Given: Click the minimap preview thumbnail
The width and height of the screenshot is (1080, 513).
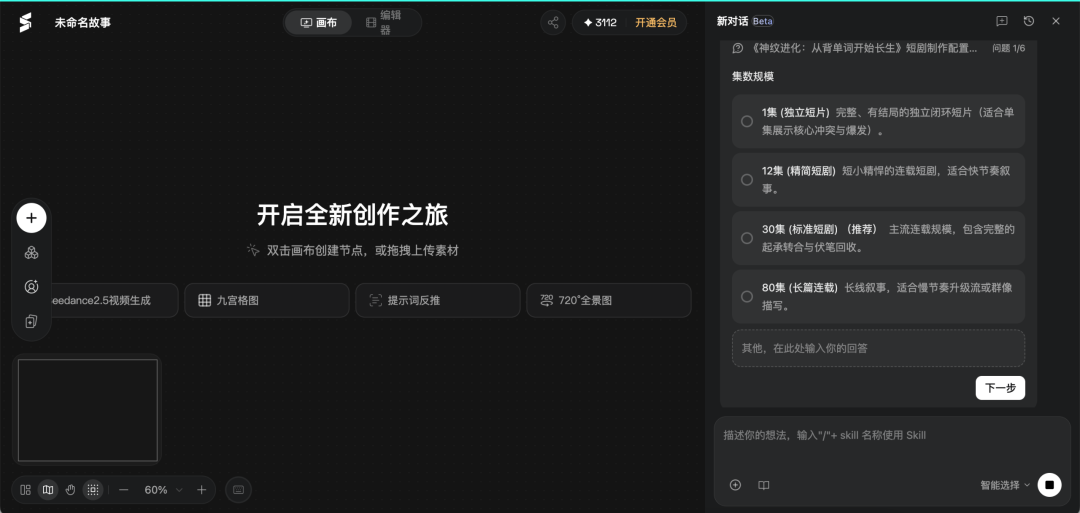Looking at the screenshot, I should tap(87, 410).
